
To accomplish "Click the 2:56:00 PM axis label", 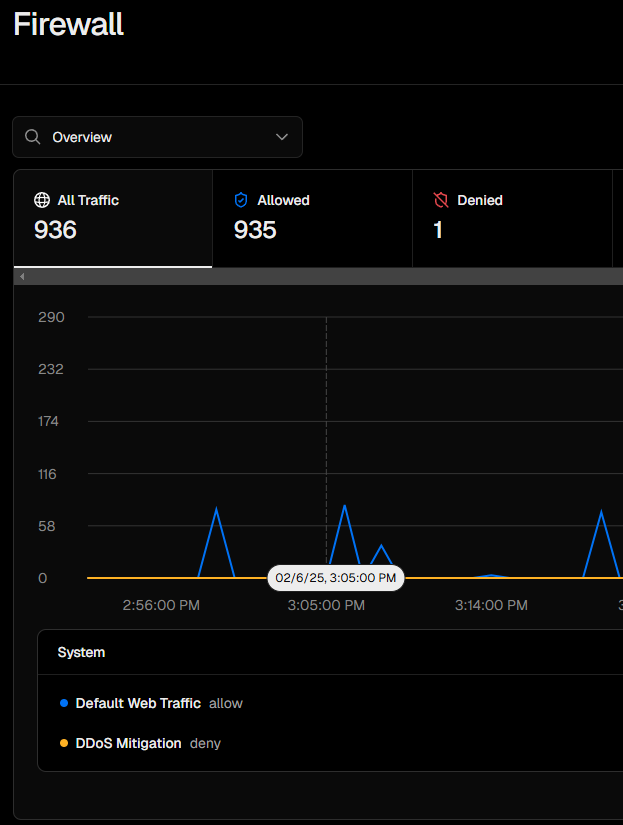I will 161,605.
